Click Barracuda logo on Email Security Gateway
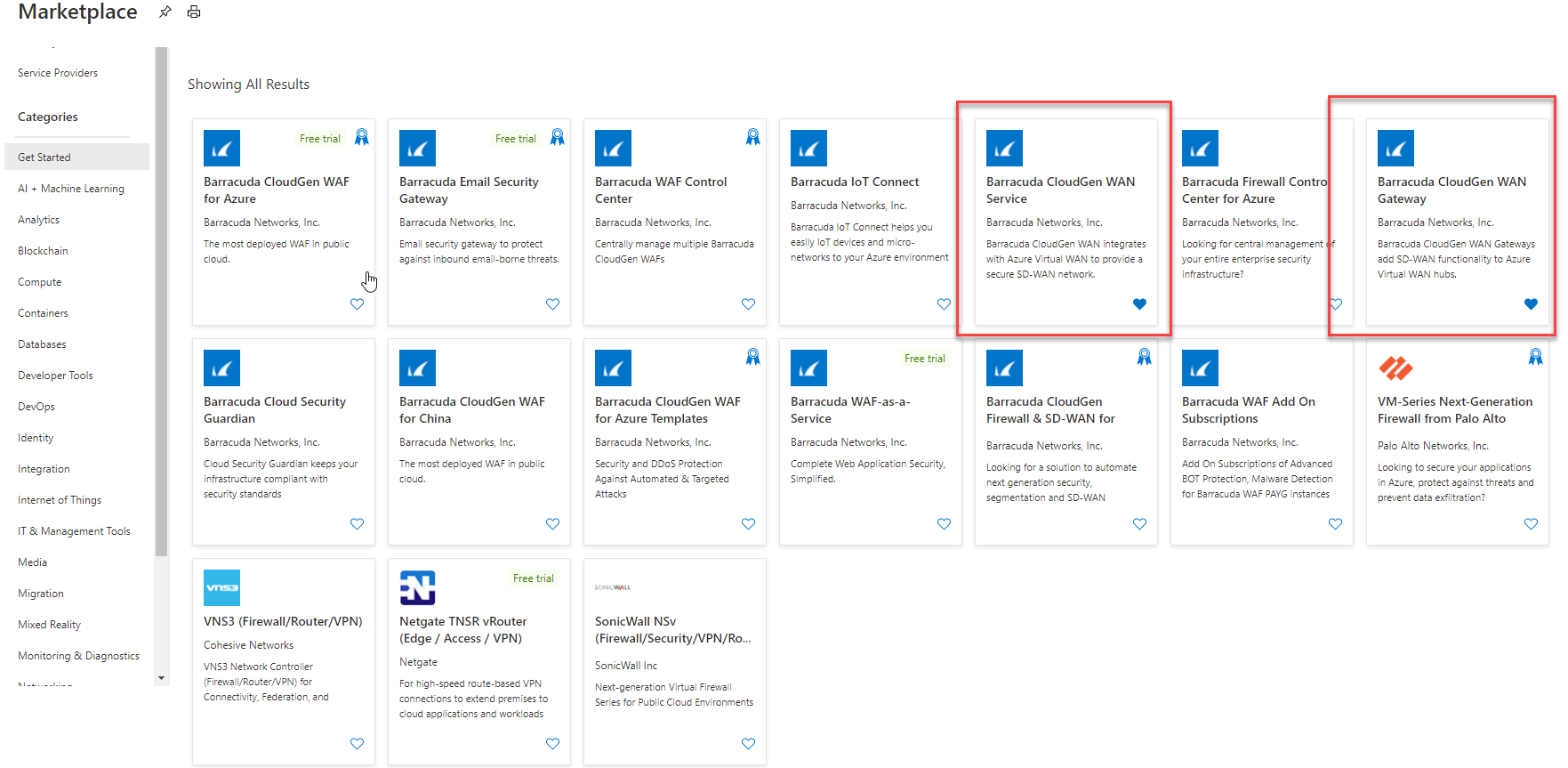This screenshot has height=768, width=1568. tap(417, 149)
